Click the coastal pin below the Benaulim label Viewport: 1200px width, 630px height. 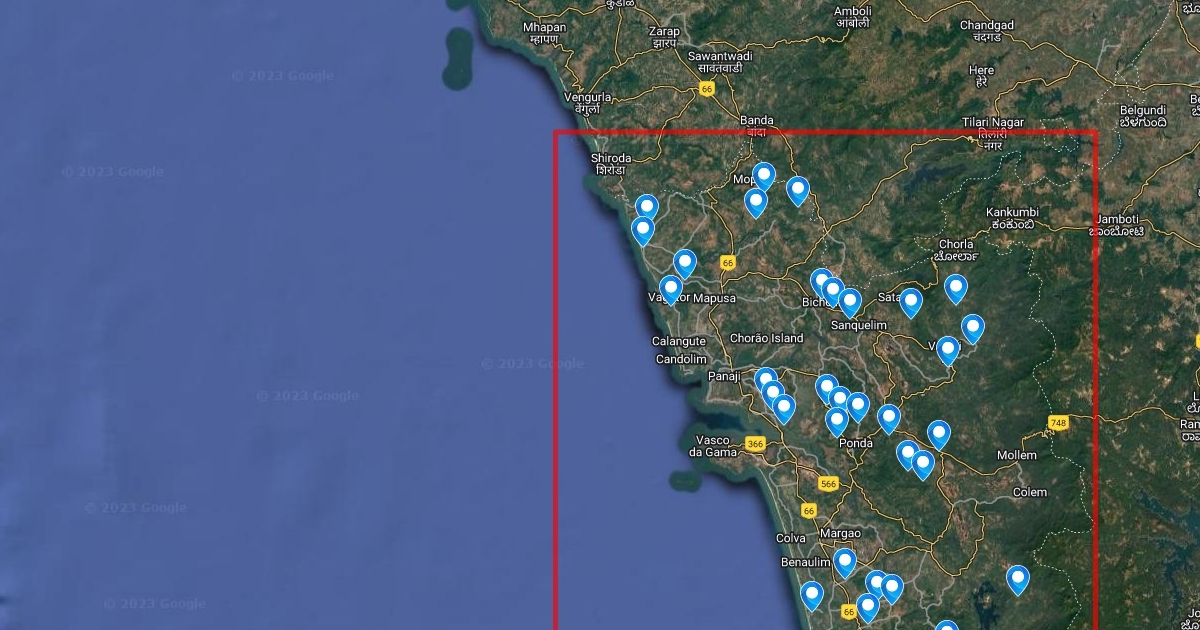click(812, 596)
